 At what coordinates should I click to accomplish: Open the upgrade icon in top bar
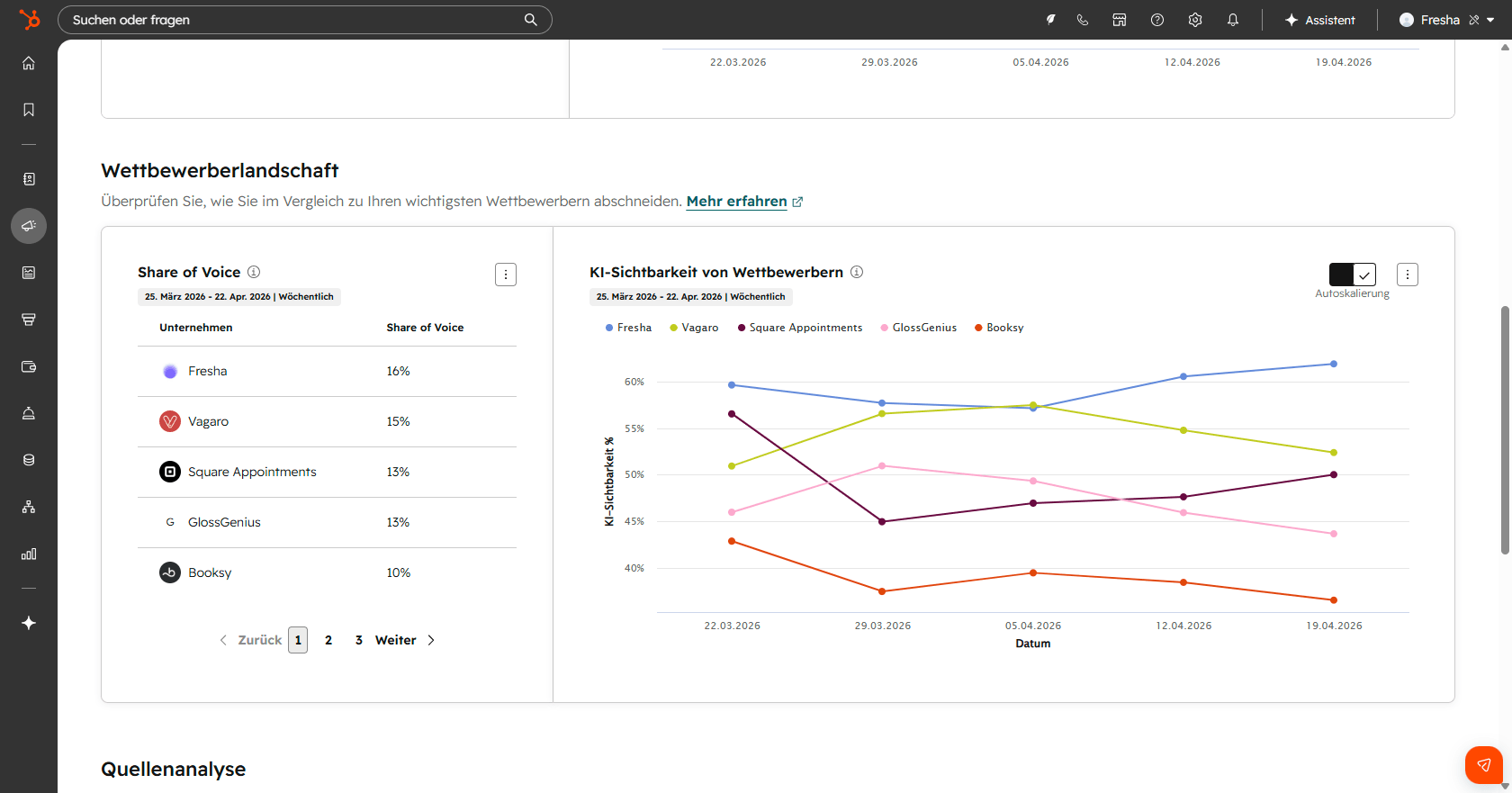[x=1050, y=20]
